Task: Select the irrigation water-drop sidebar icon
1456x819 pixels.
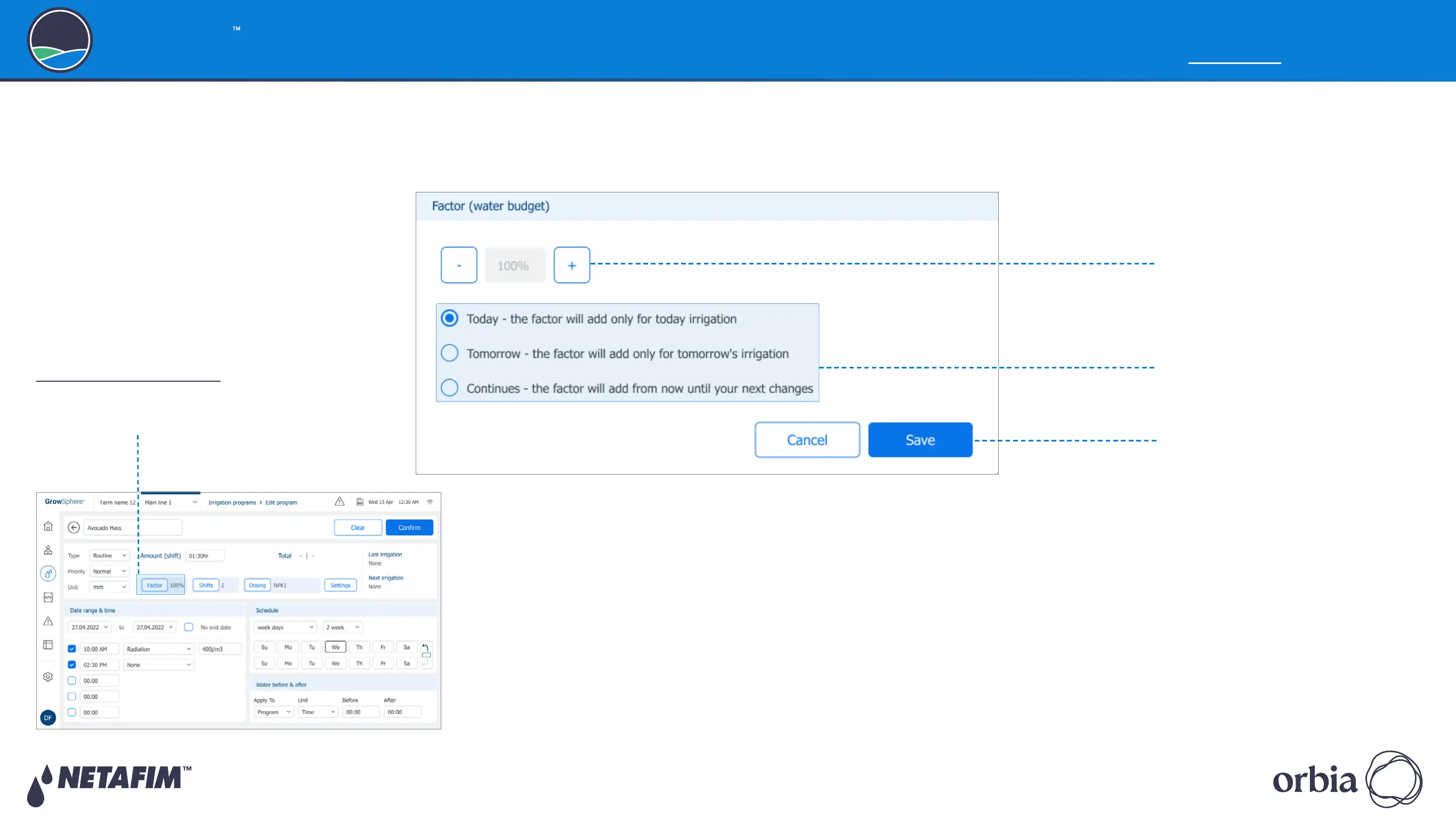Action: (48, 574)
